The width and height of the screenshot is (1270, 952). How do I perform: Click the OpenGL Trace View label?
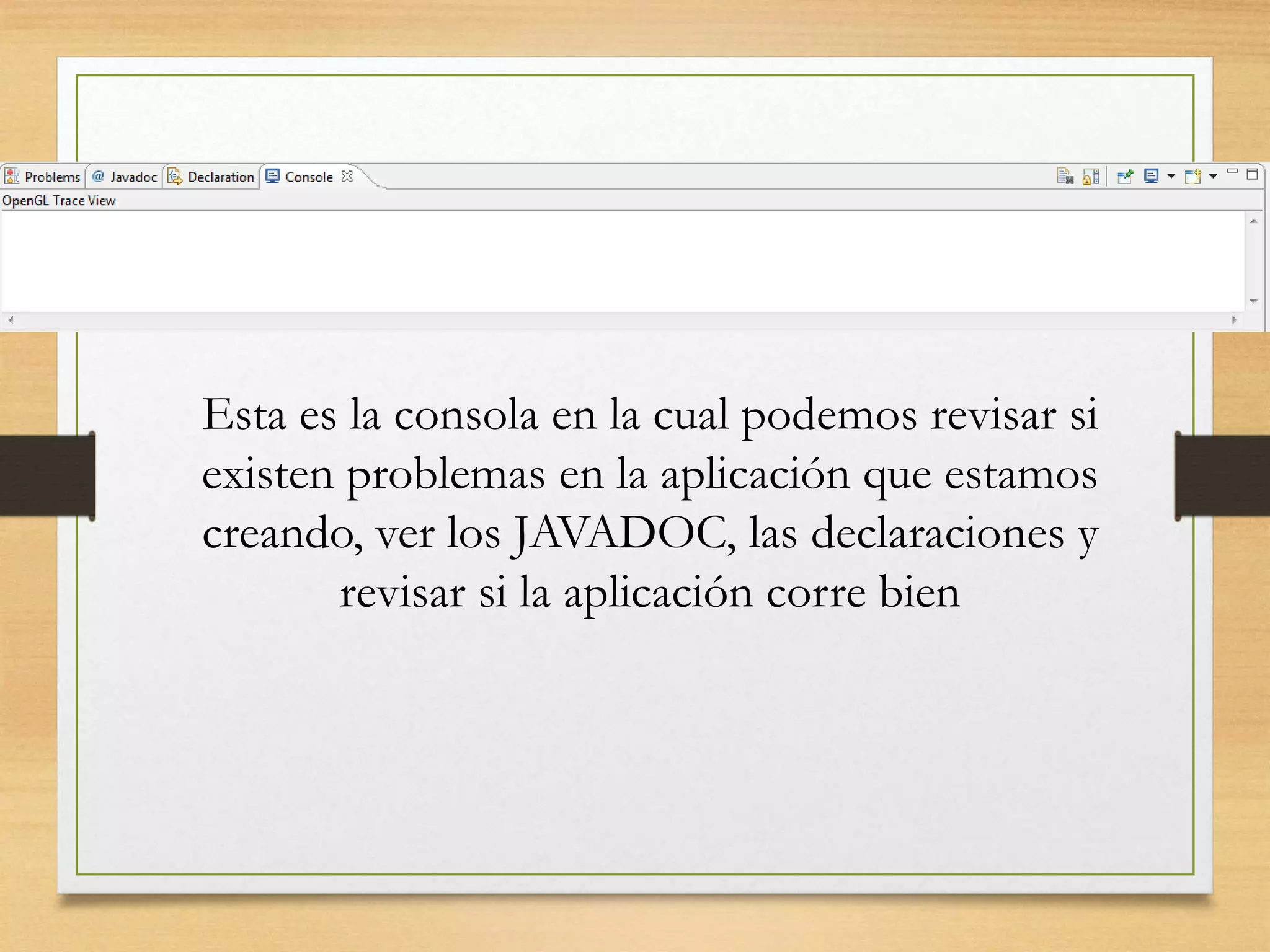point(59,201)
